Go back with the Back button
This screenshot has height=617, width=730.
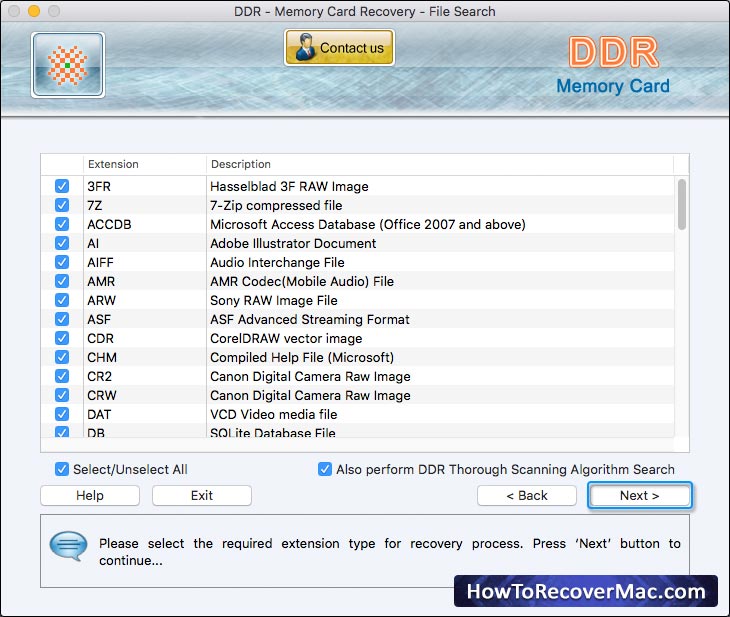pos(527,495)
